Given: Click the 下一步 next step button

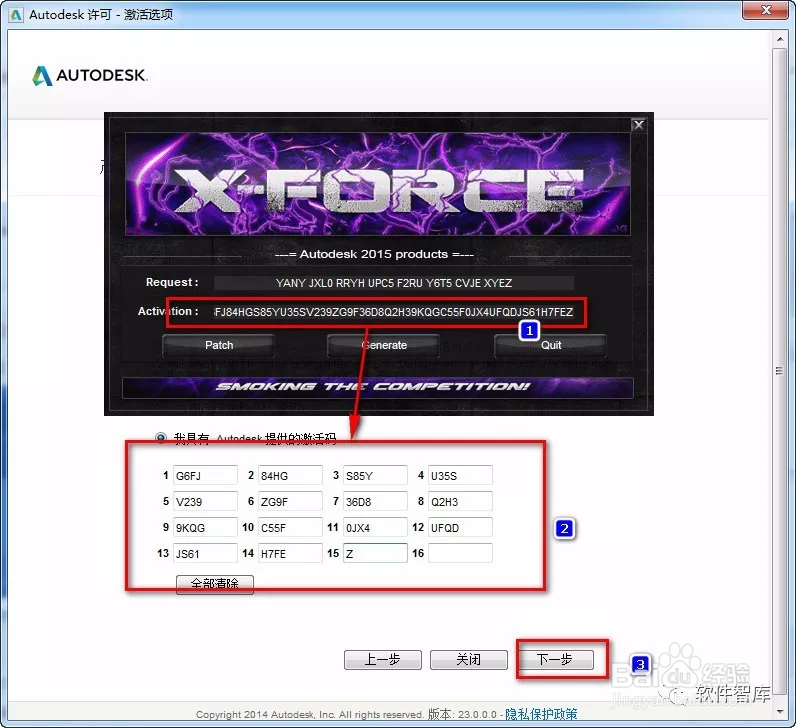Looking at the screenshot, I should (554, 659).
